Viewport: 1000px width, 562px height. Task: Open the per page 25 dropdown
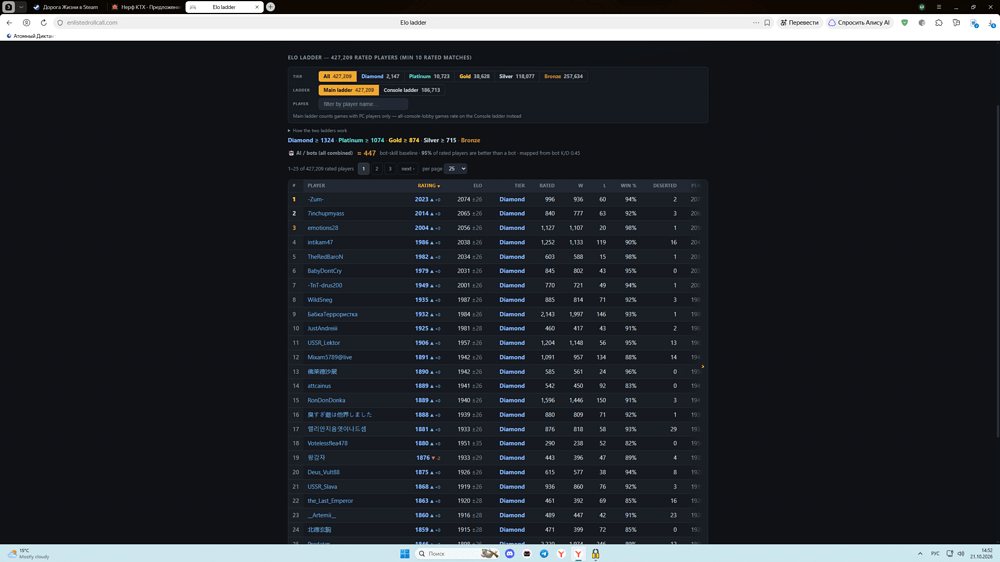click(x=455, y=168)
